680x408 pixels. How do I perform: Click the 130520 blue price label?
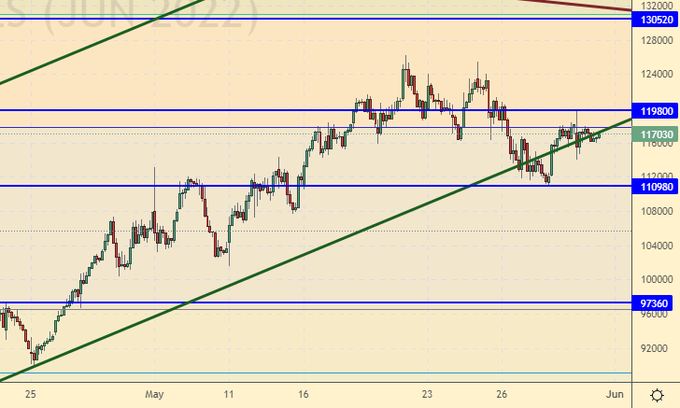click(655, 19)
